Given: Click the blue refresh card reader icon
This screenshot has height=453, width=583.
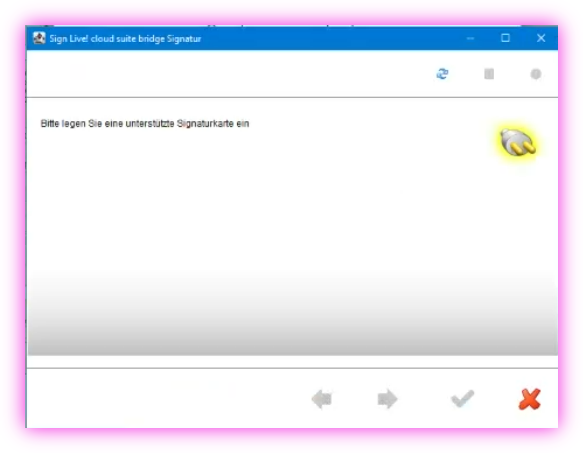Looking at the screenshot, I should pyautogui.click(x=442, y=74).
